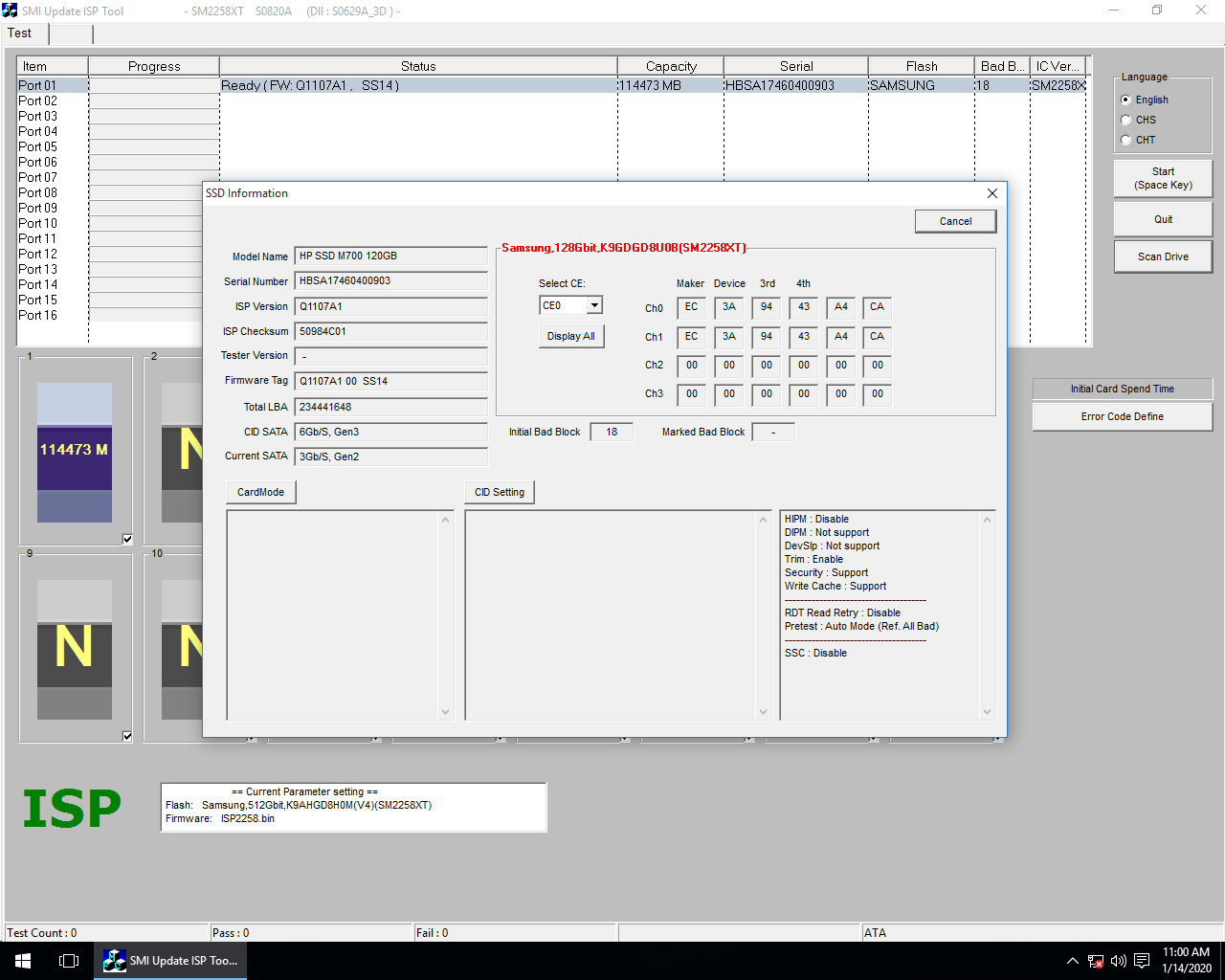Show hidden system tray icons
Viewport: 1225px width, 980px height.
coord(1072,961)
